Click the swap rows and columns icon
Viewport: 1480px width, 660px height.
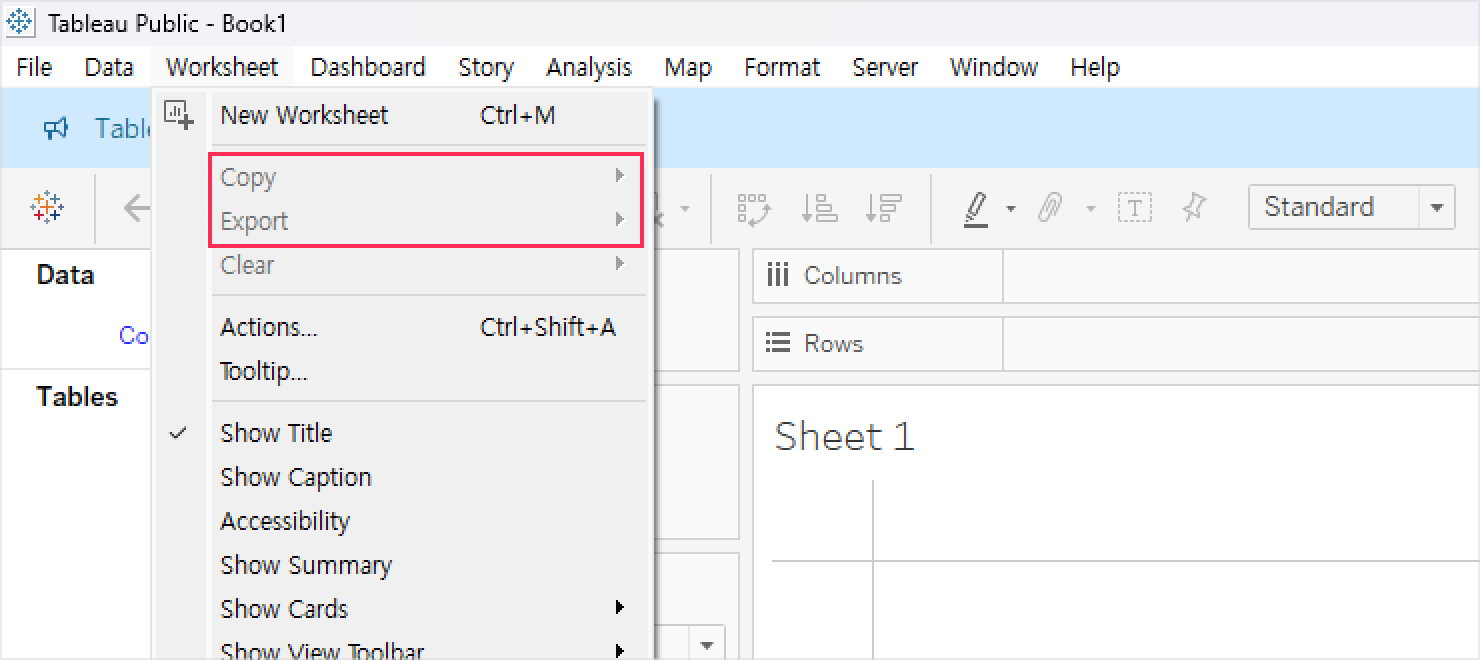(753, 208)
